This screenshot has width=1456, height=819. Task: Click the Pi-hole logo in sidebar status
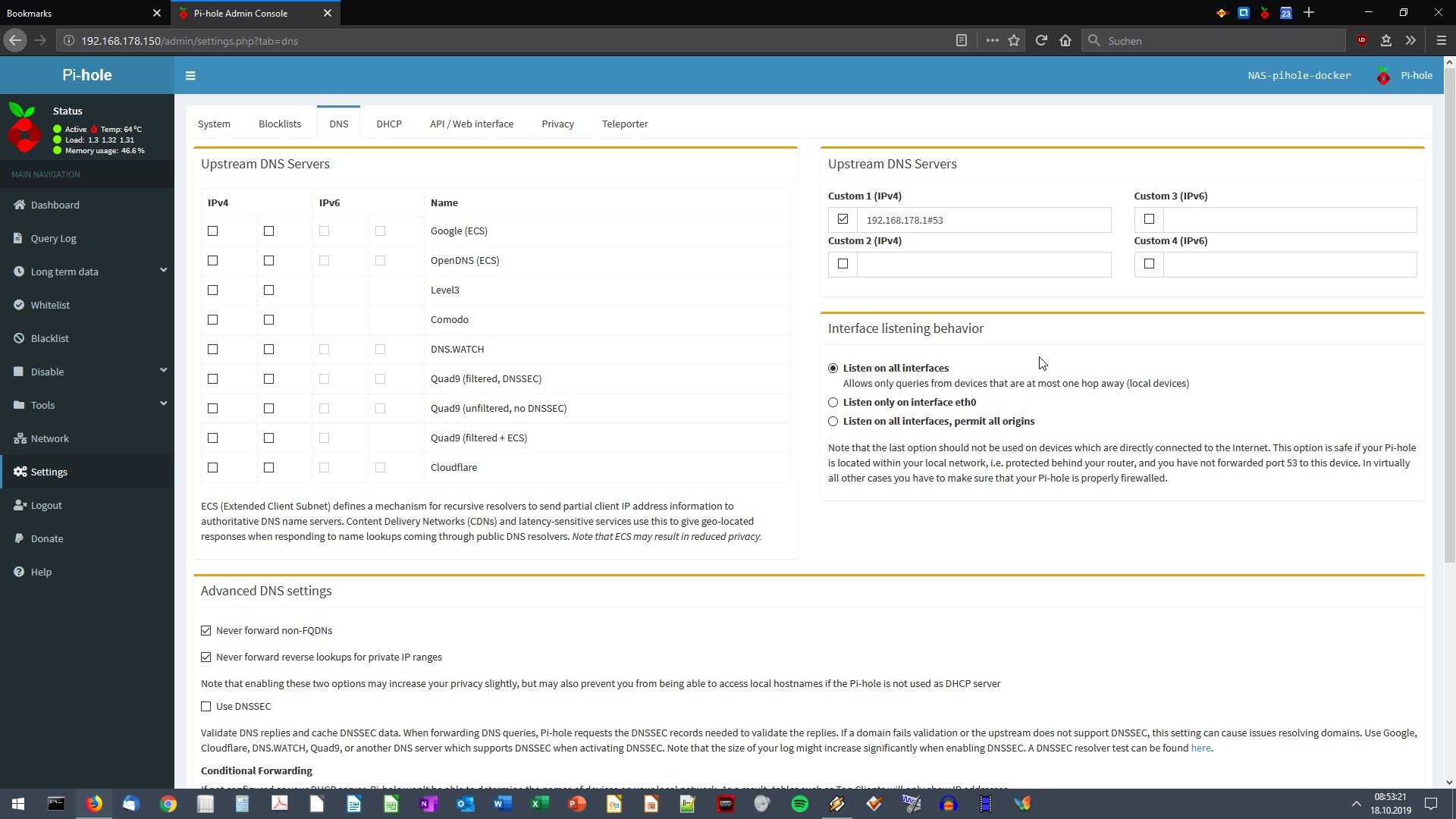pyautogui.click(x=24, y=129)
